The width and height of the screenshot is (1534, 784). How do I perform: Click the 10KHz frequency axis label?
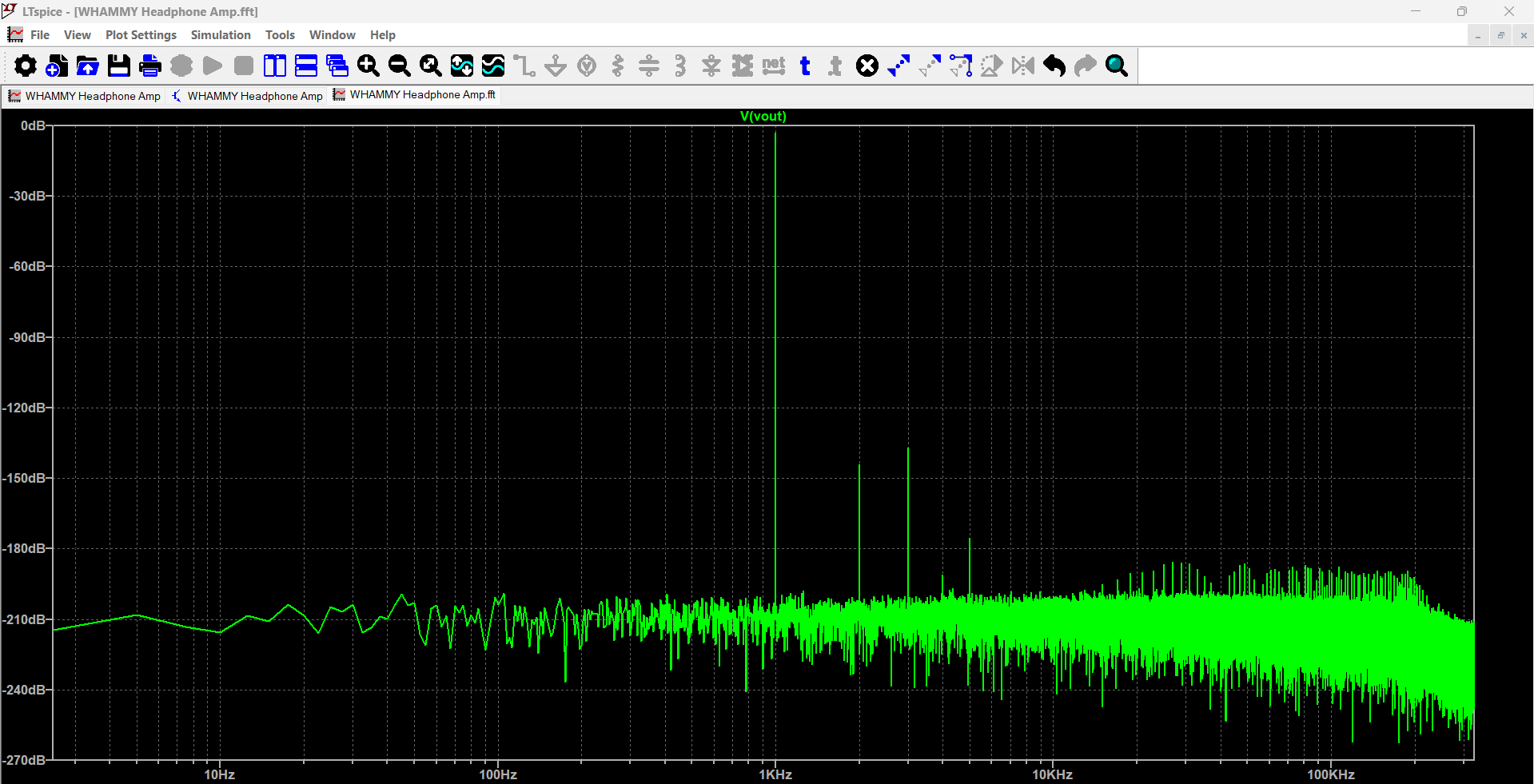(x=1053, y=774)
